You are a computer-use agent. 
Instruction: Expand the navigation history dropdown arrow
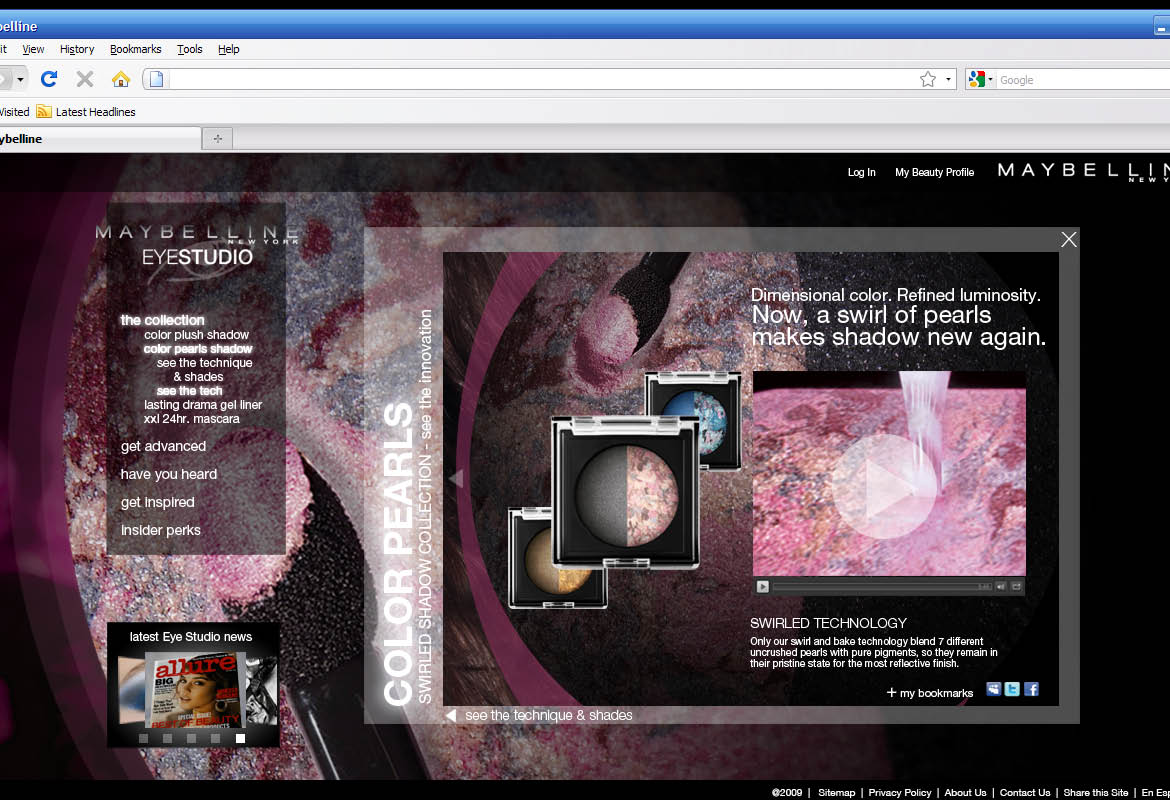20,79
